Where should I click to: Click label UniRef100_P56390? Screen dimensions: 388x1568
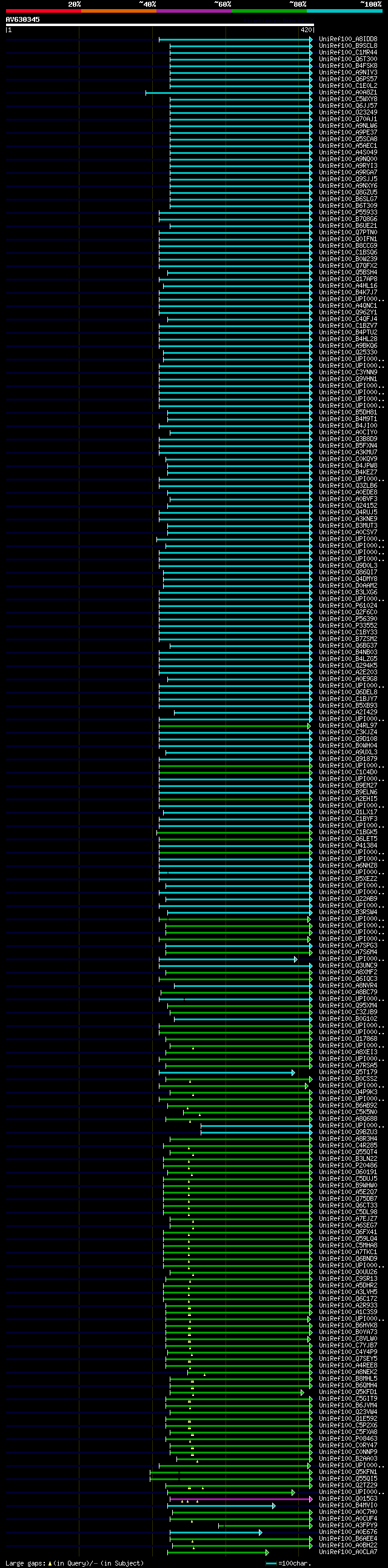tap(348, 620)
